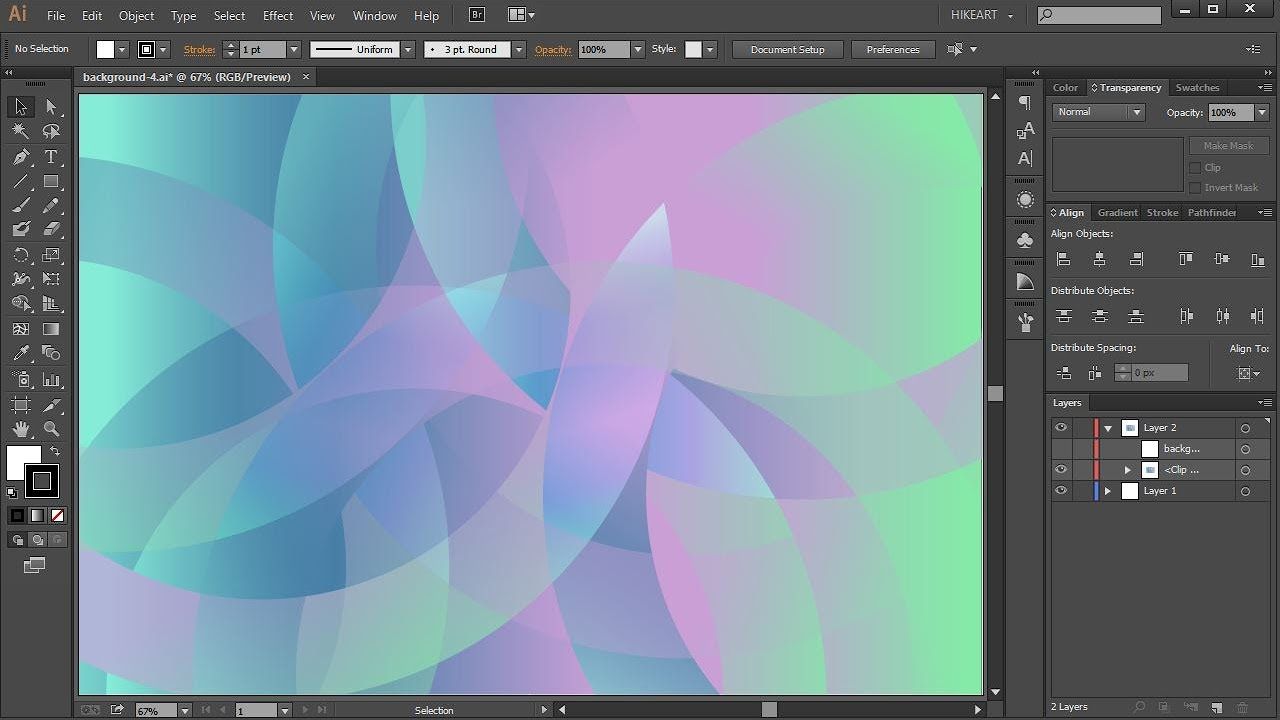
Task: Select the Type tool
Action: tap(51, 157)
